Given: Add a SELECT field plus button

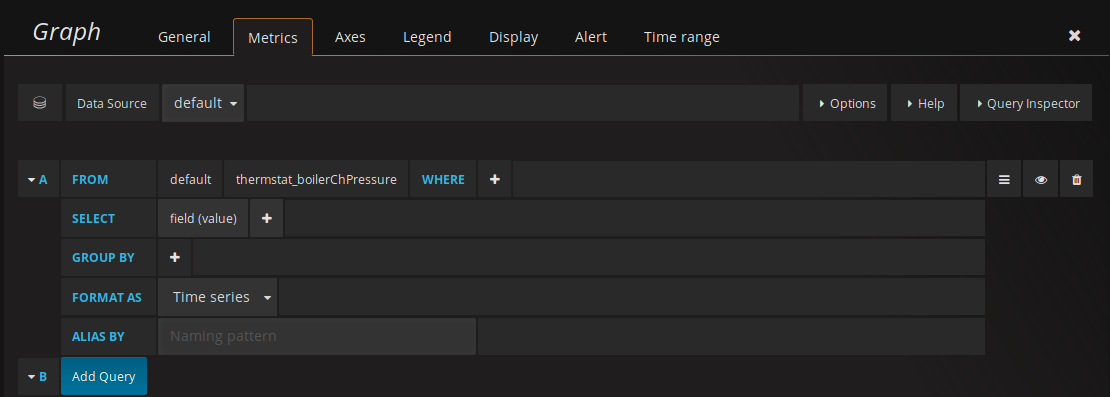Looking at the screenshot, I should click(267, 219).
